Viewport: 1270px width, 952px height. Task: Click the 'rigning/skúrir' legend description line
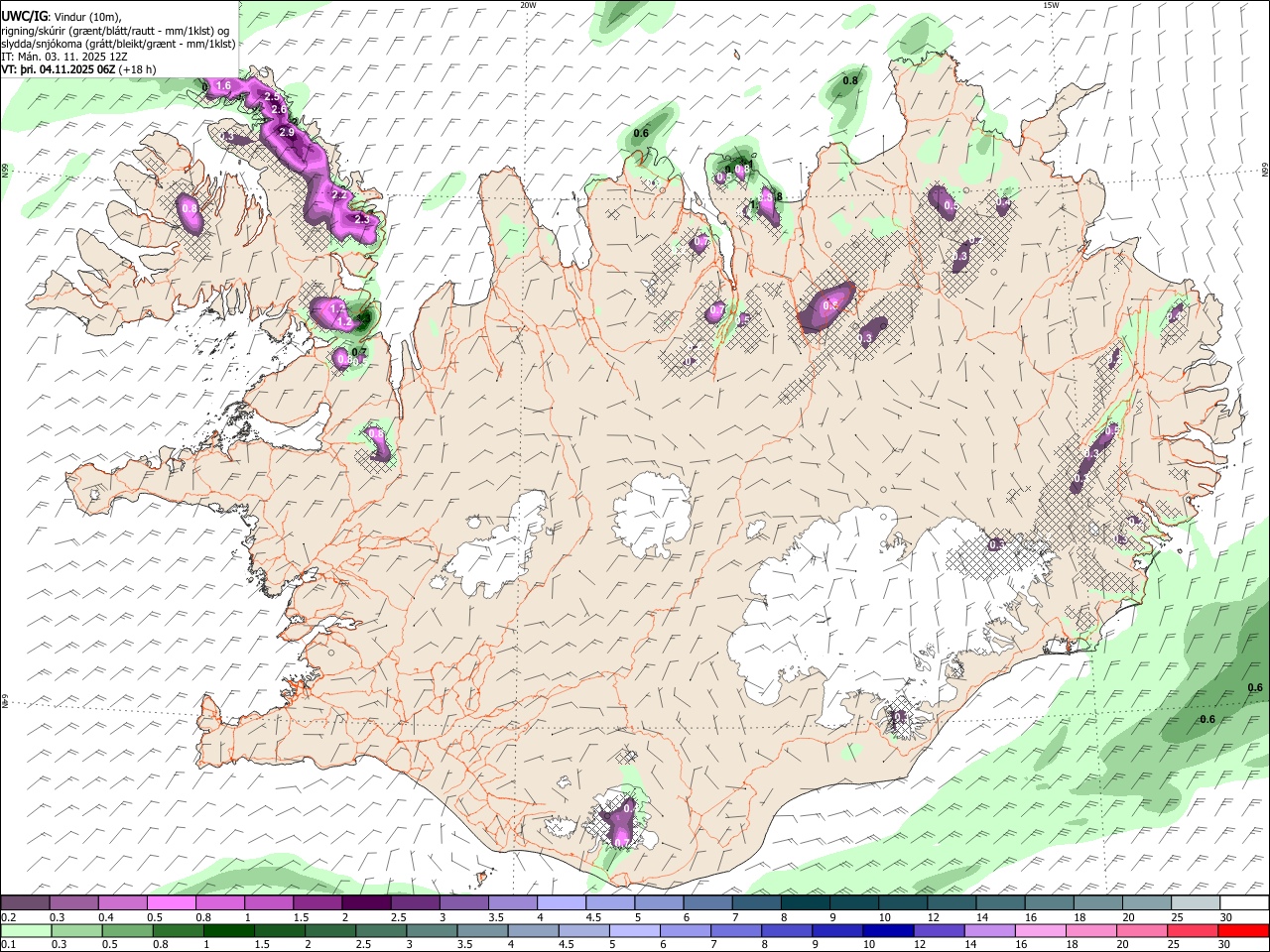pos(114,30)
